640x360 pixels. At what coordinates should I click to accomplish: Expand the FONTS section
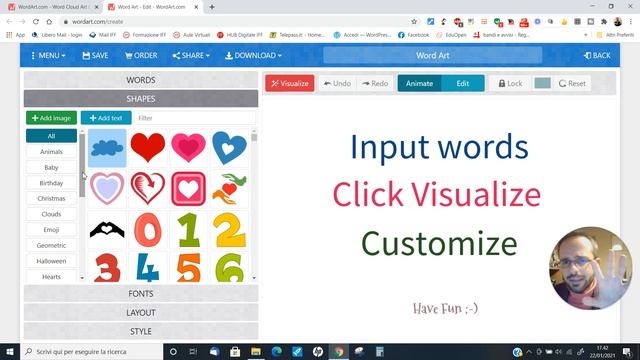pos(141,294)
